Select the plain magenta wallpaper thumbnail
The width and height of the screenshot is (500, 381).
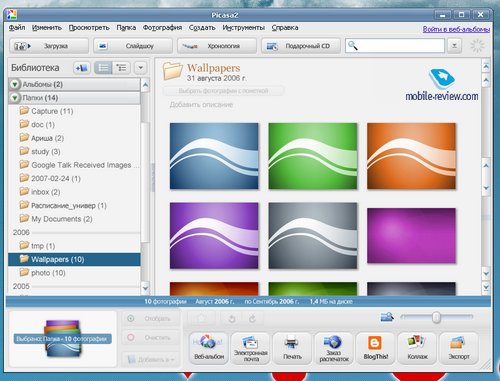[x=411, y=236]
